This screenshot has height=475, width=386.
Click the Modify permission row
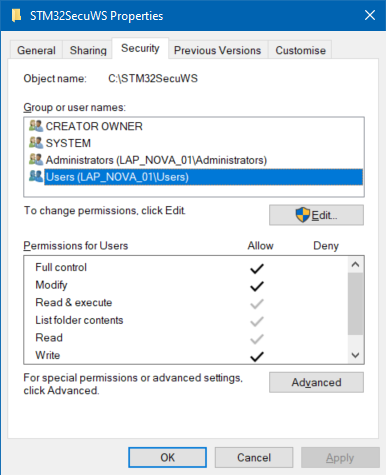pos(186,285)
